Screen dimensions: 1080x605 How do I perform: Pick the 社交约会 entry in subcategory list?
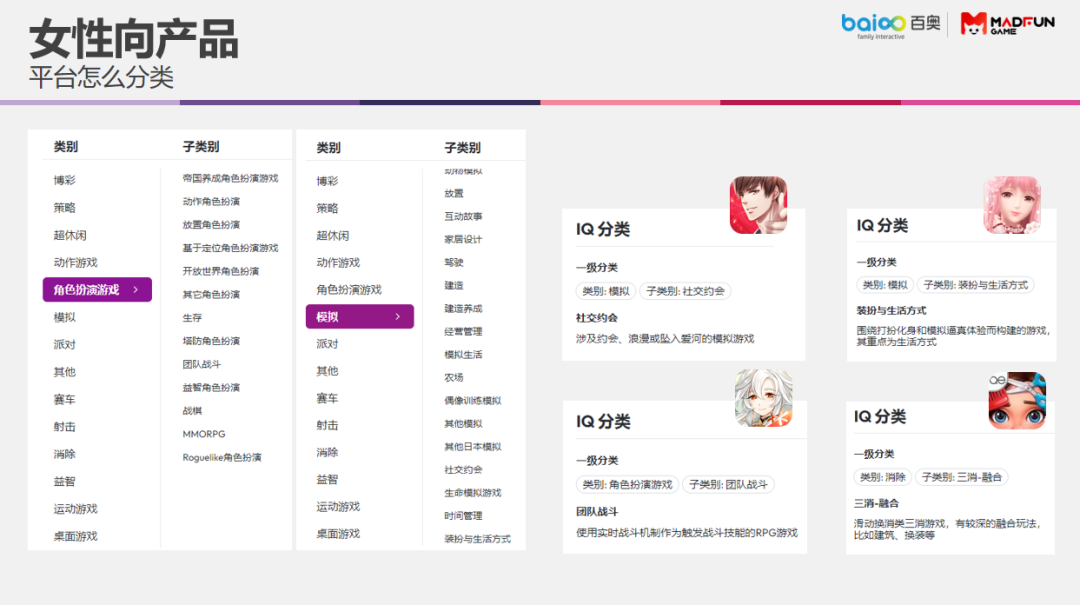tap(464, 470)
